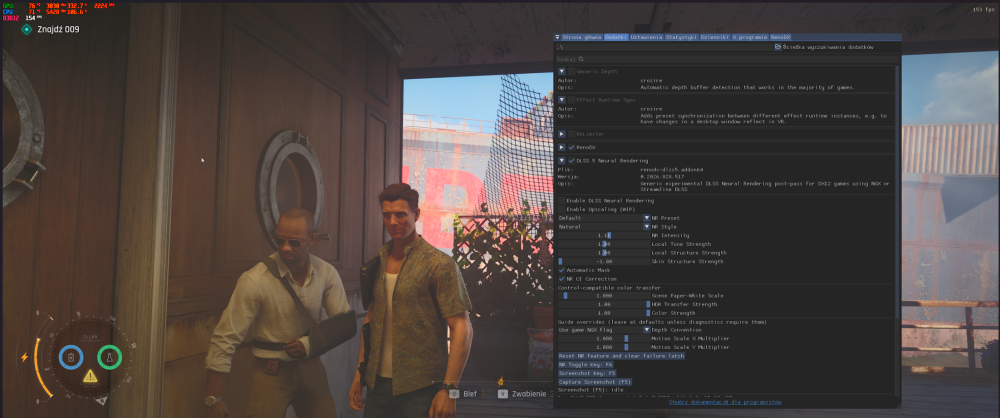The image size is (1000, 418).
Task: Select the green flask gadget icon
Action: tap(110, 357)
